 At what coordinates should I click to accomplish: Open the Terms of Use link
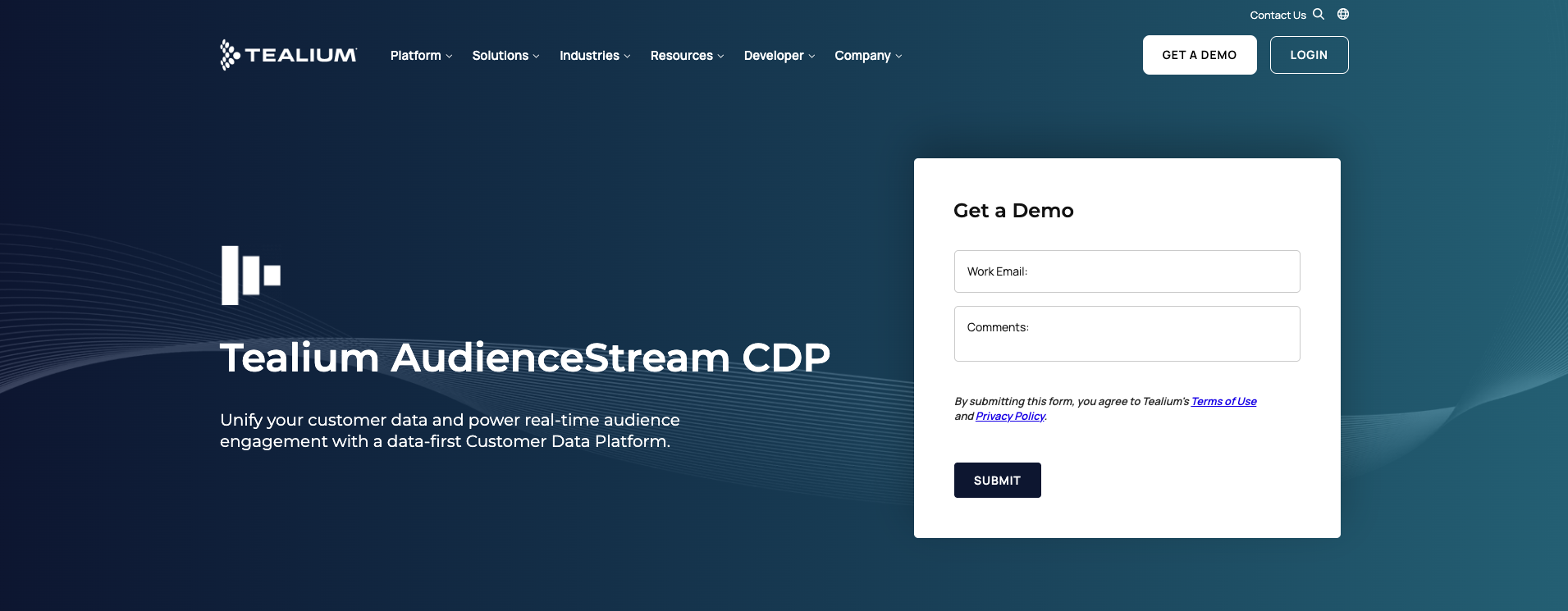[1223, 401]
